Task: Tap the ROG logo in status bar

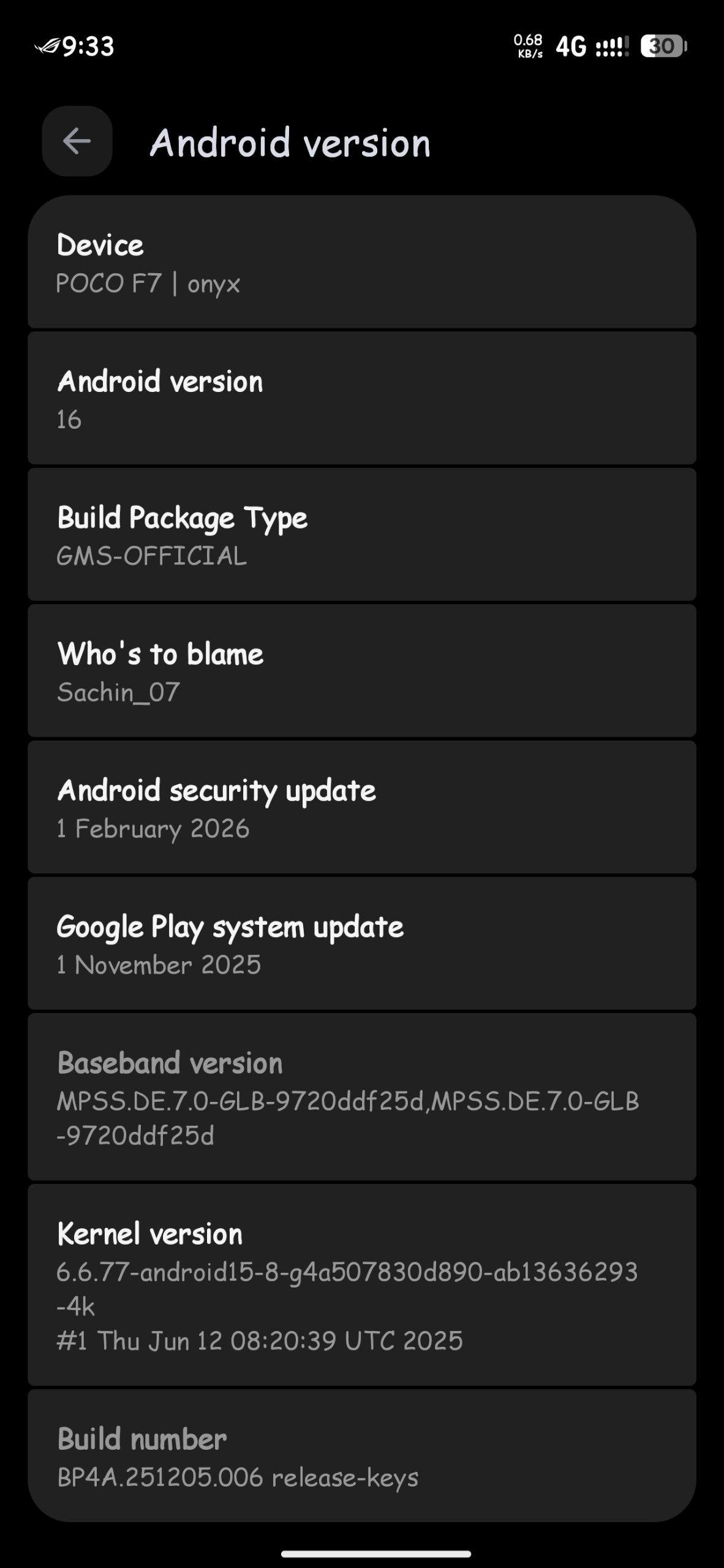Action: click(48, 46)
